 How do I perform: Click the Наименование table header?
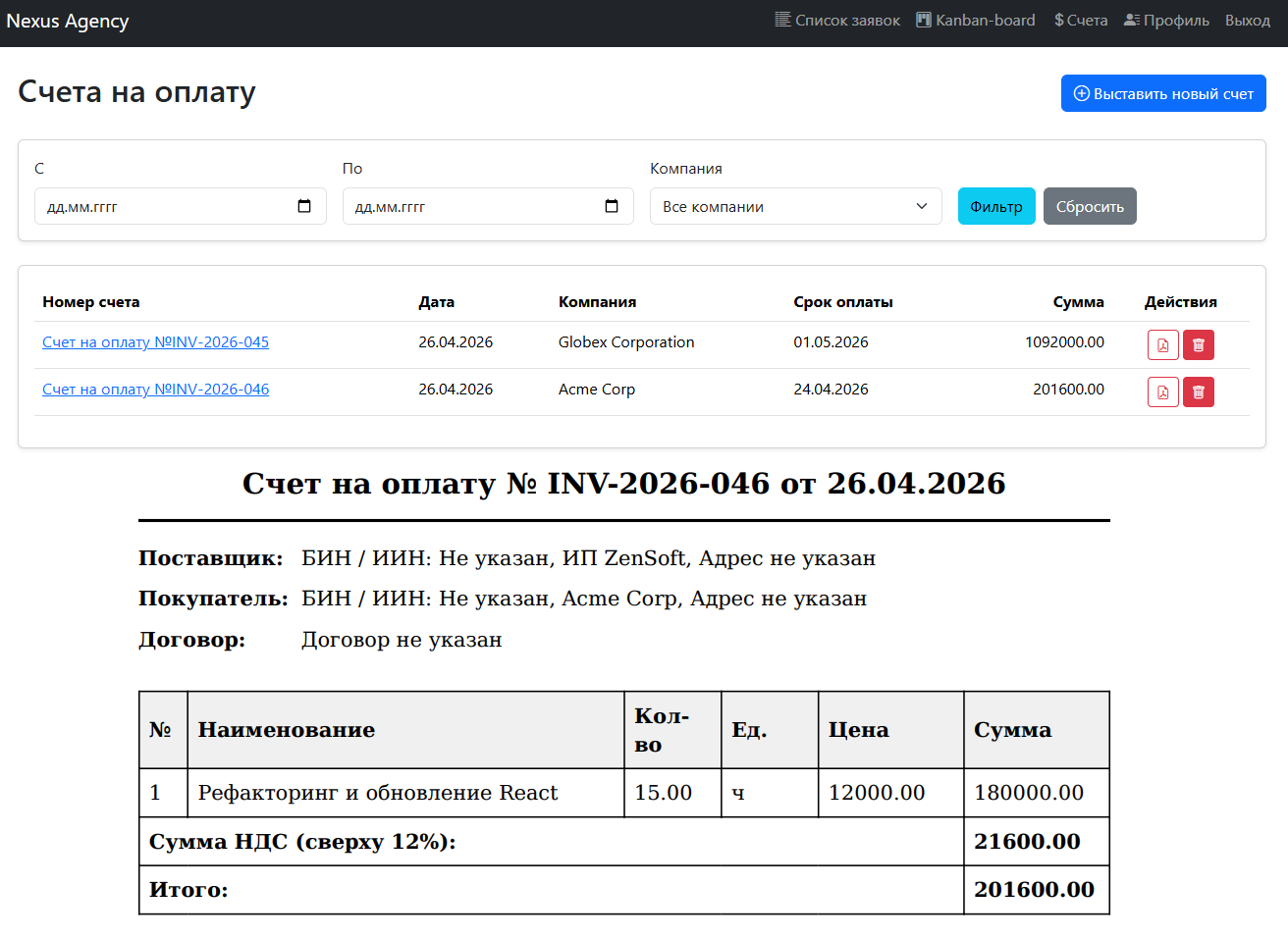coord(287,730)
